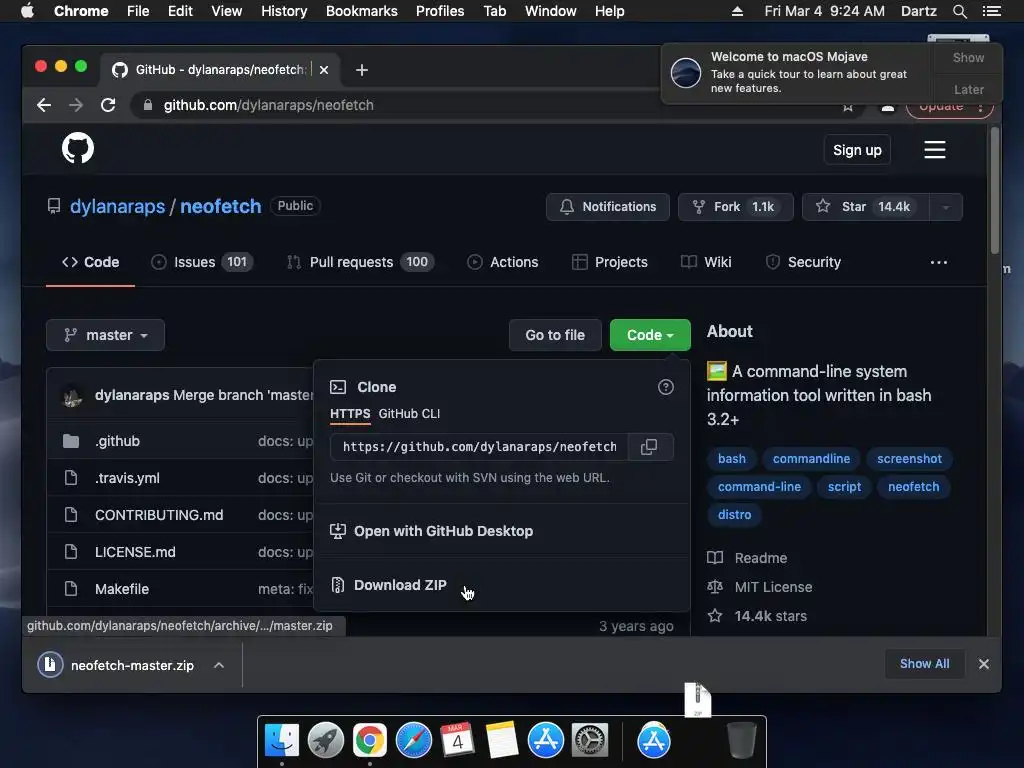Click the screenshot topic tag
This screenshot has height=768, width=1024.
(x=909, y=459)
